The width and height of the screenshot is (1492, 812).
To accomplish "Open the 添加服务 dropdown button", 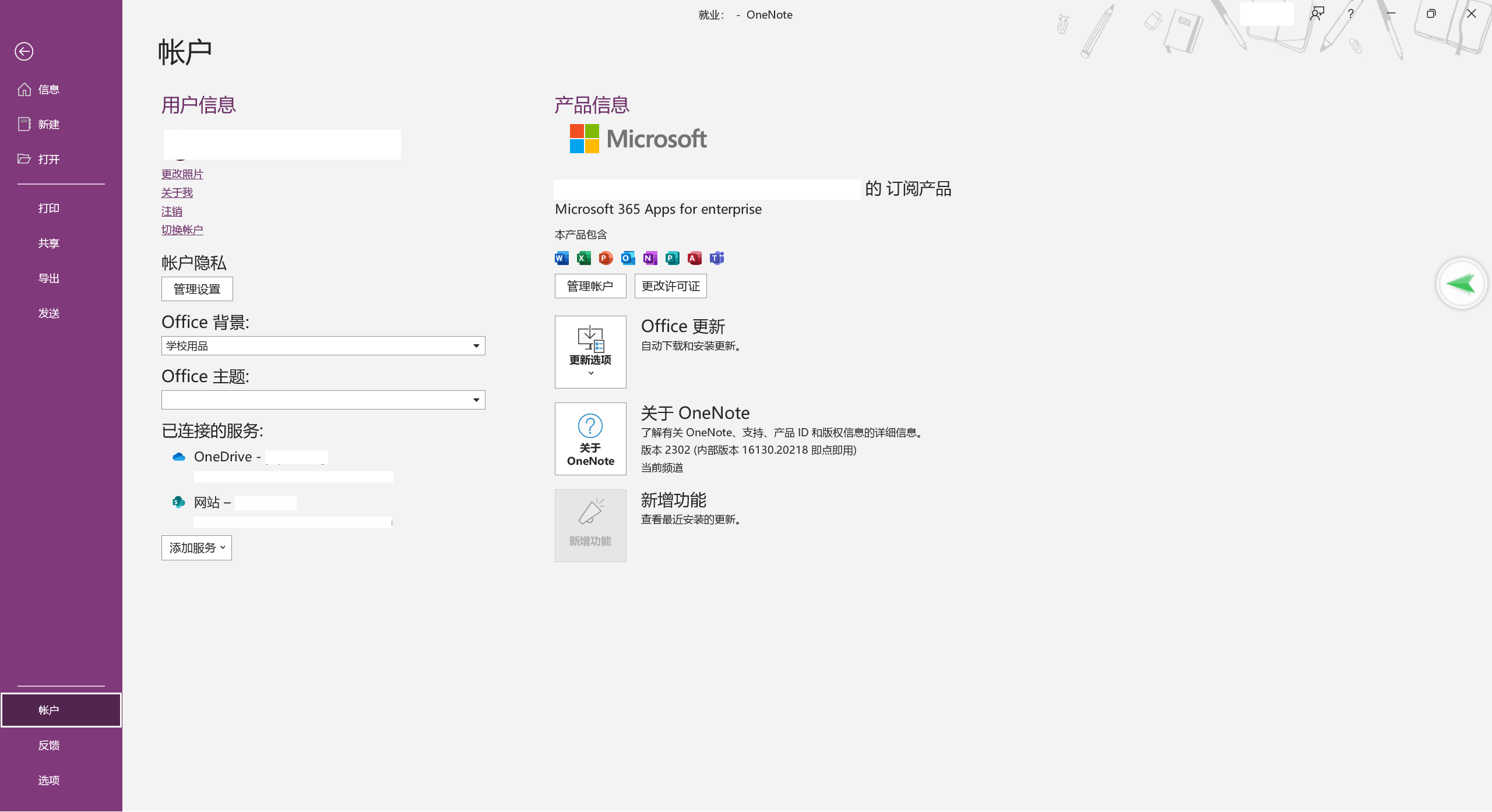I will point(196,548).
